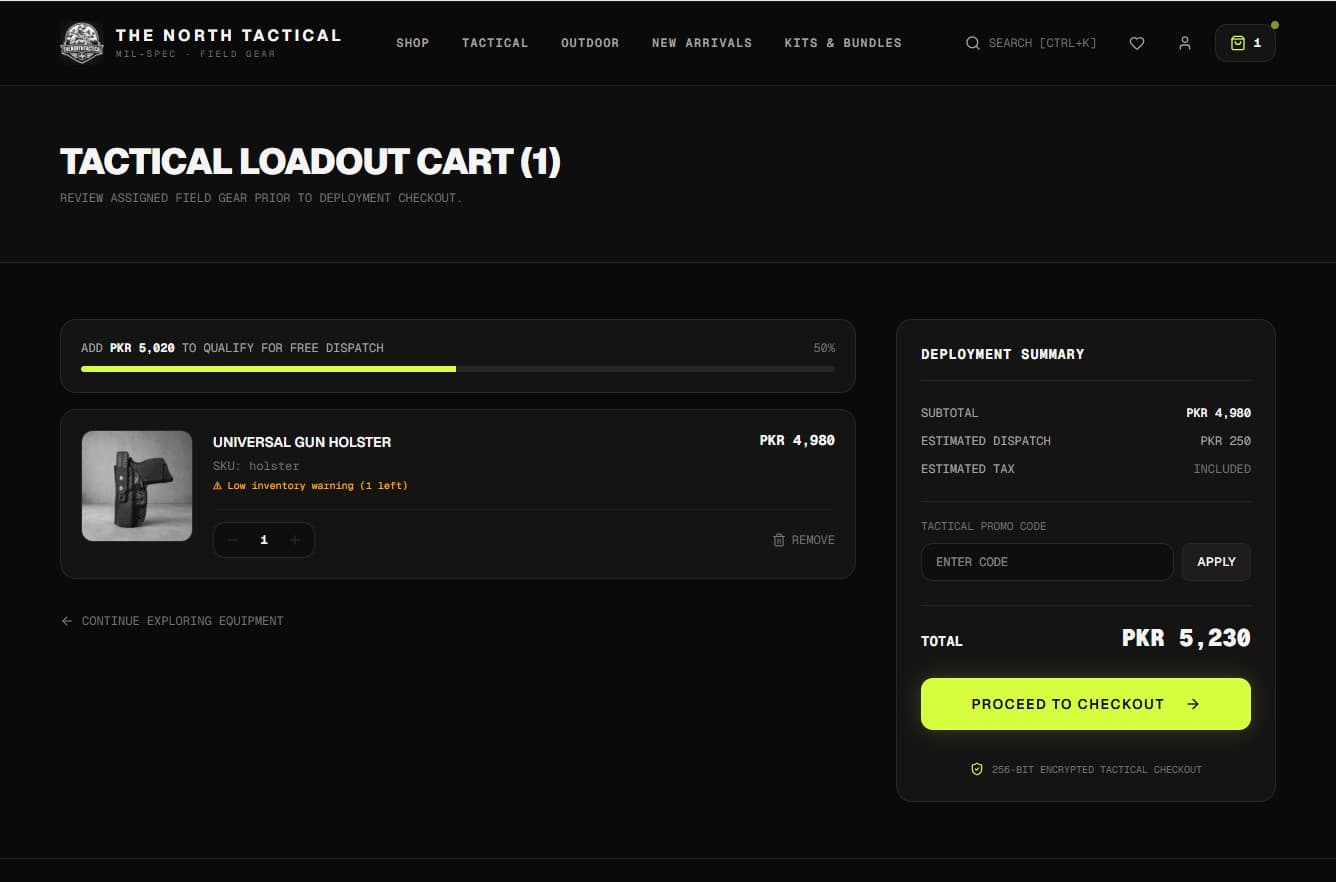The width and height of the screenshot is (1336, 882).
Task: Increase holster quantity with plus button
Action: (x=295, y=540)
